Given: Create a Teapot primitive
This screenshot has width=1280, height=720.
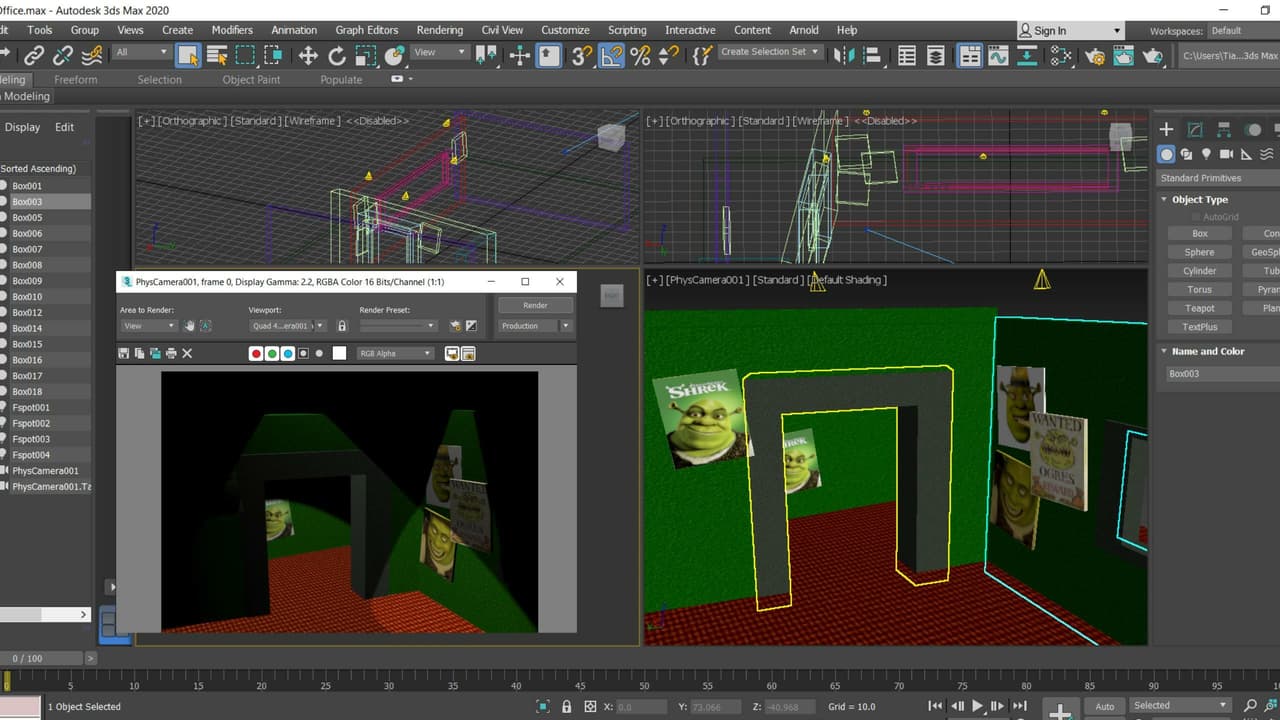Looking at the screenshot, I should pos(1199,308).
